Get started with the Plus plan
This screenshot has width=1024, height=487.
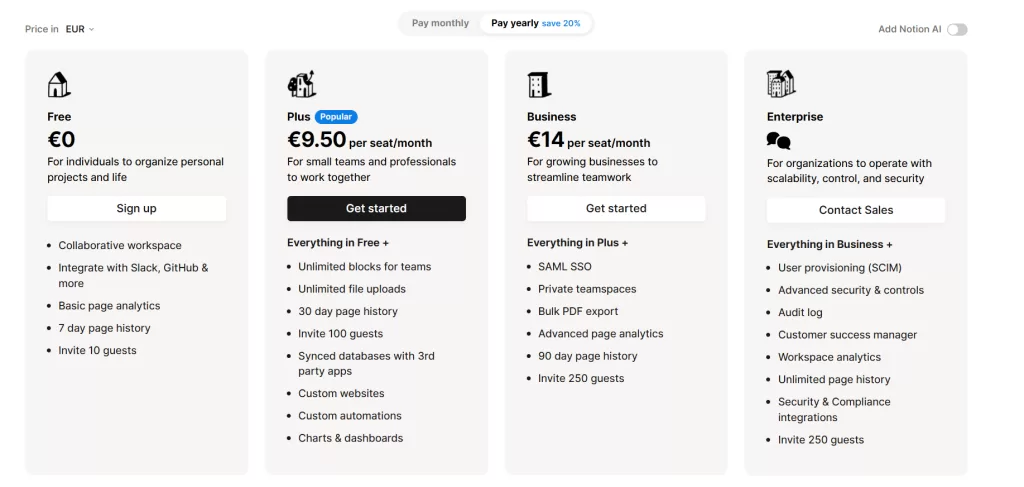[377, 208]
